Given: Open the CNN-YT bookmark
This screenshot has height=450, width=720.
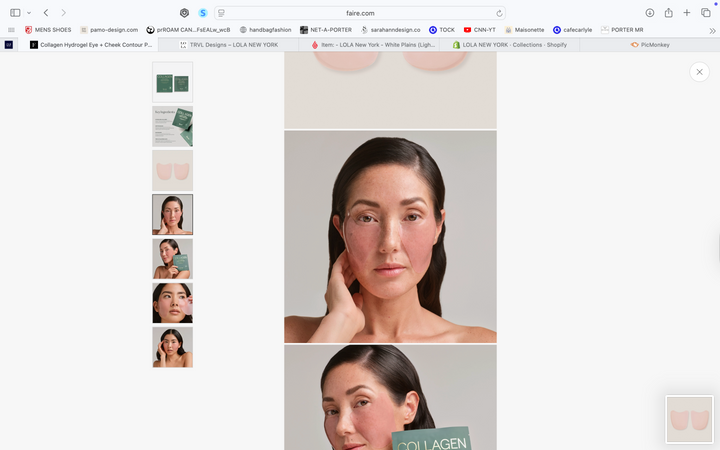Looking at the screenshot, I should (479, 30).
